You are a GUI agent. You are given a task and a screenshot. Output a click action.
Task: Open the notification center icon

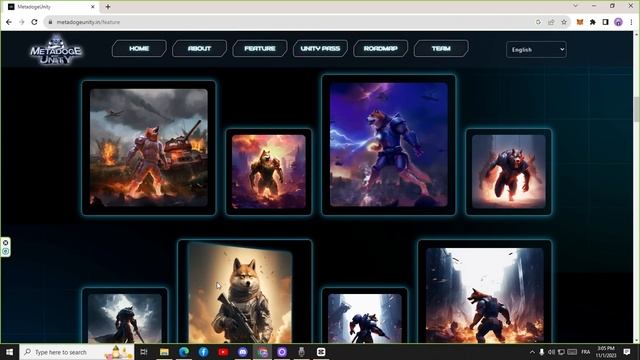click(x=627, y=352)
